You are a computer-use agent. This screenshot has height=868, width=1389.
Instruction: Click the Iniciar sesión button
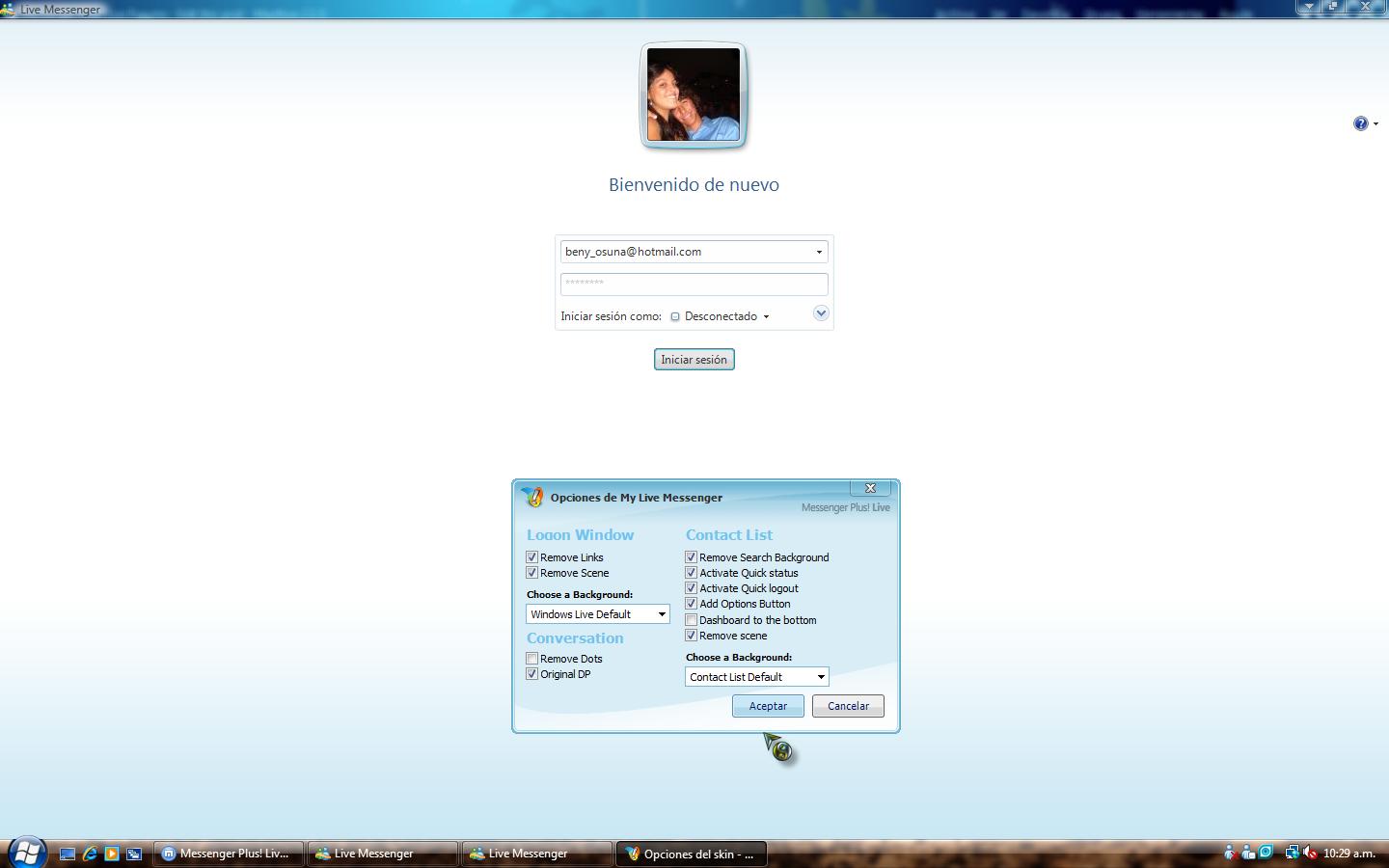tap(694, 360)
